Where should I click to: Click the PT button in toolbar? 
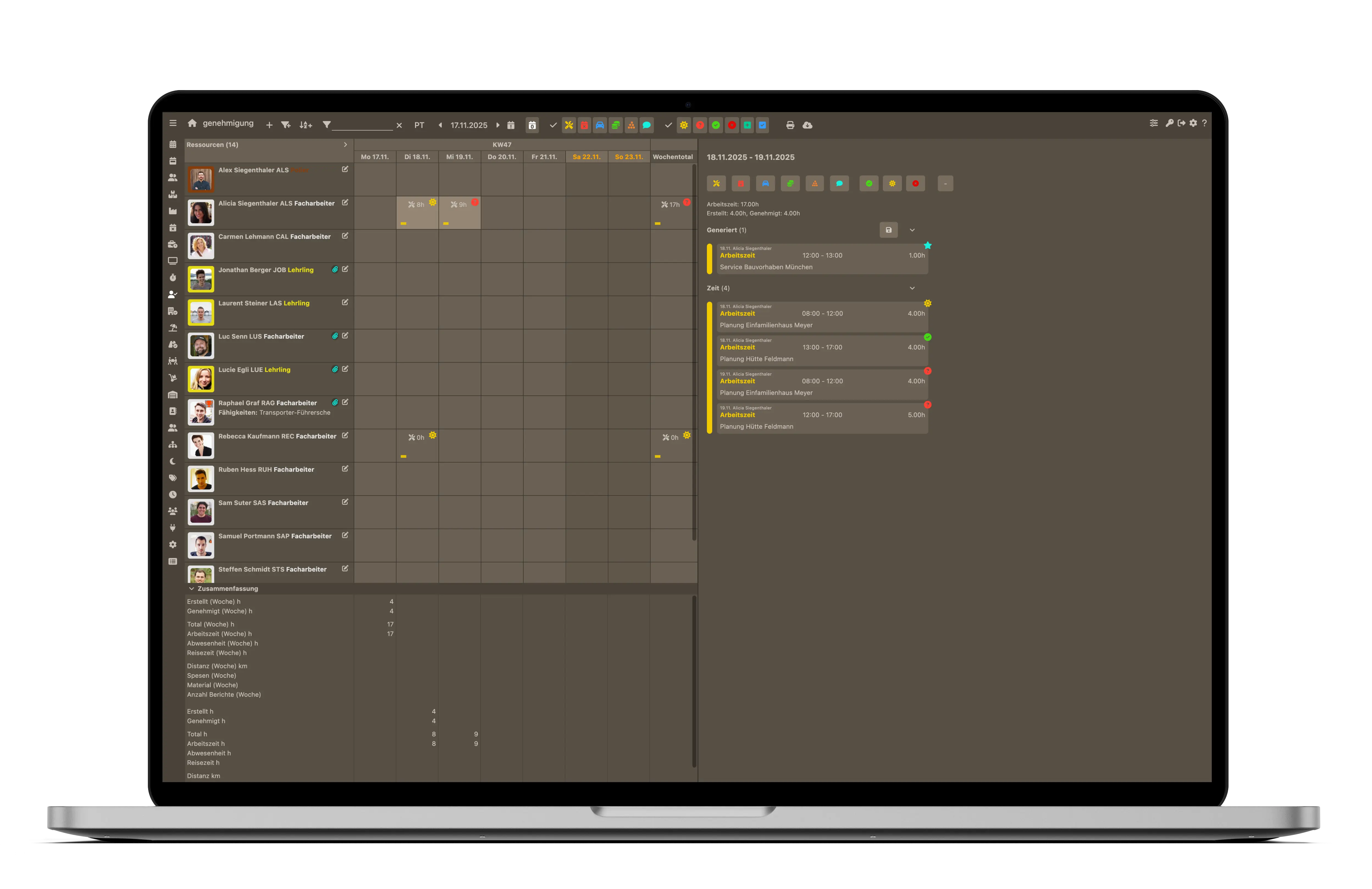pos(419,125)
